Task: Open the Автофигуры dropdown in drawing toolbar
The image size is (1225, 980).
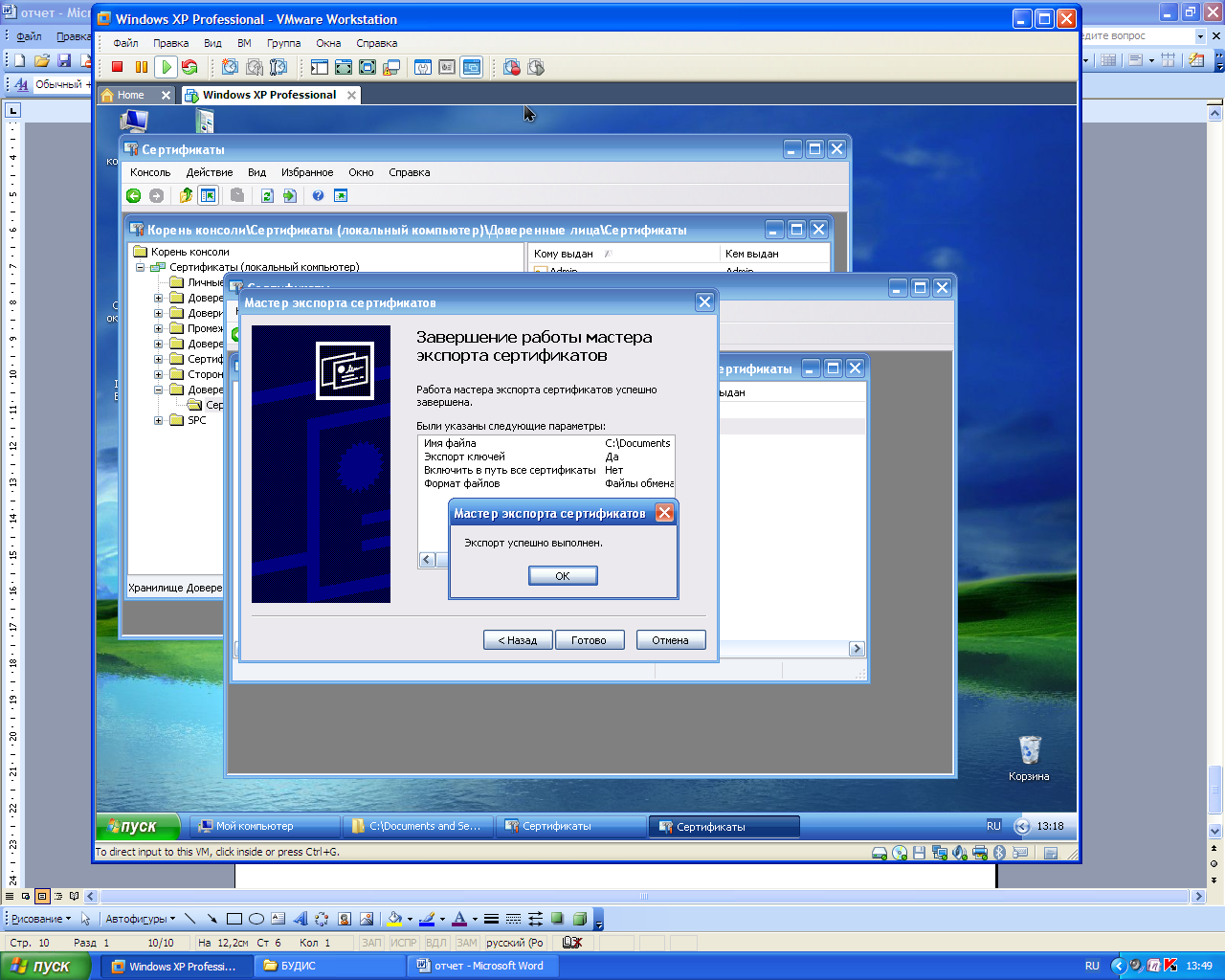Action: click(x=141, y=919)
